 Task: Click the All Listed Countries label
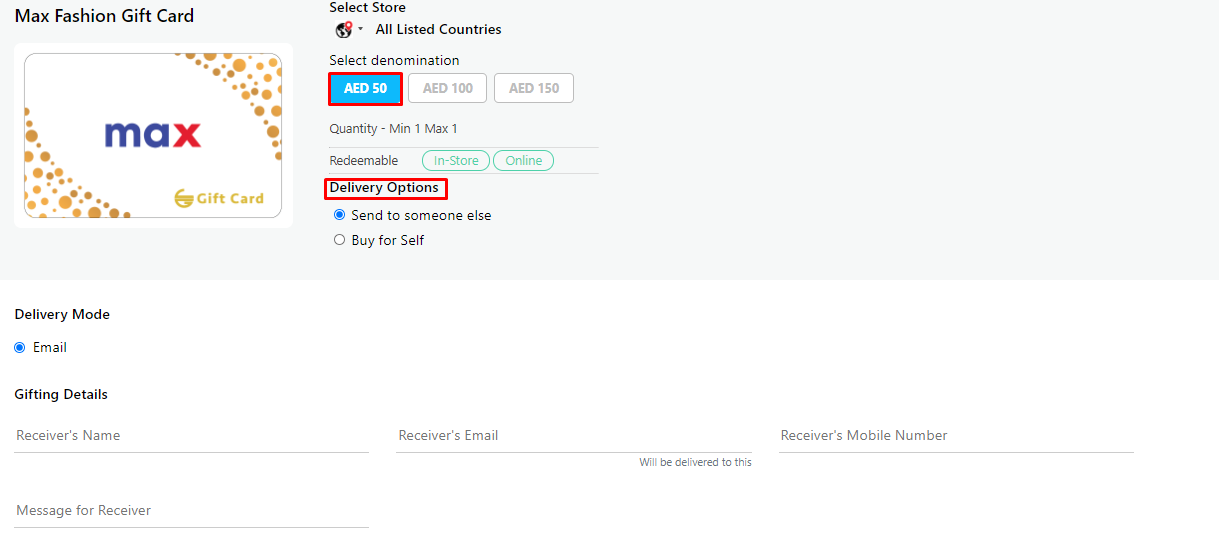click(438, 30)
